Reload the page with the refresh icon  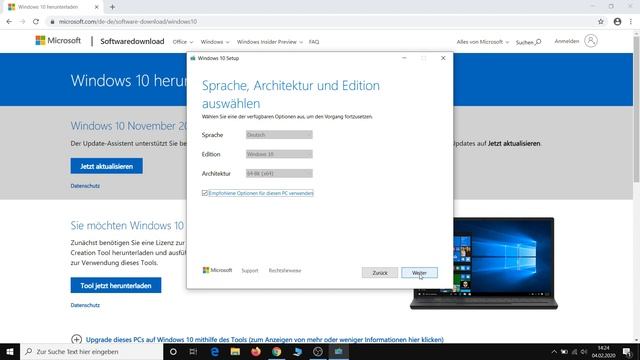(x=36, y=22)
